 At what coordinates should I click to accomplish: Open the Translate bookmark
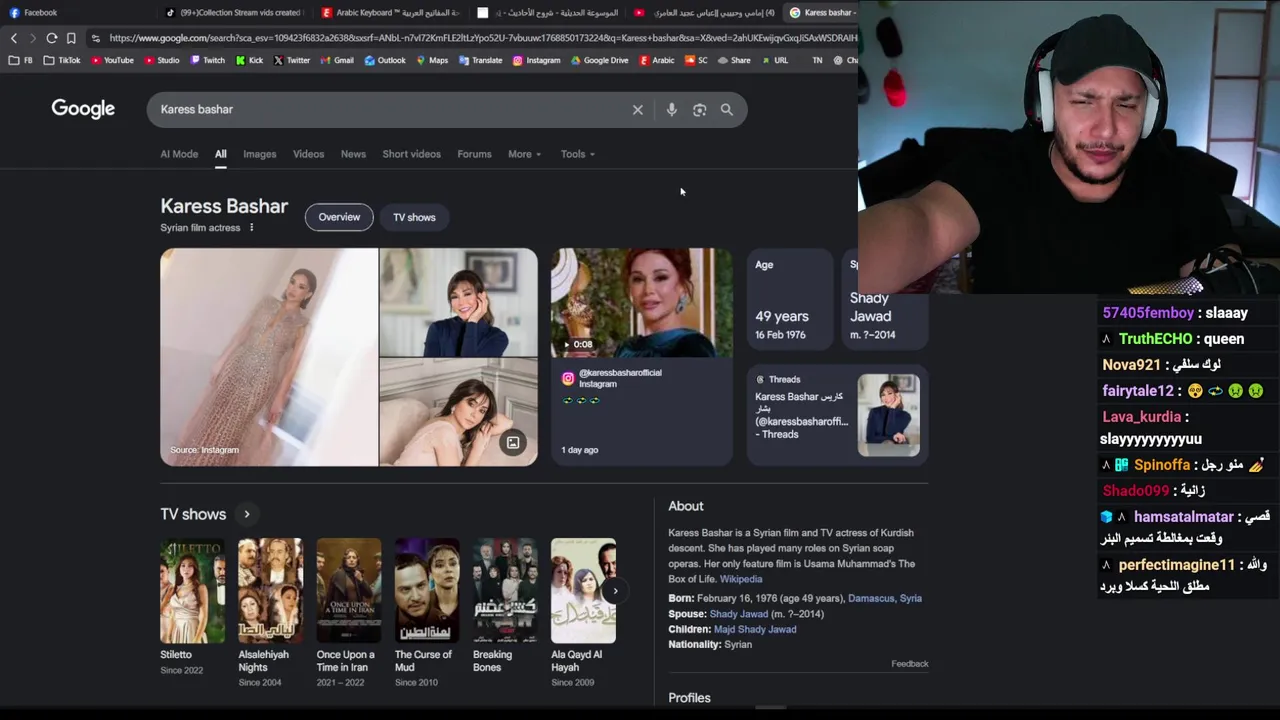tap(481, 60)
